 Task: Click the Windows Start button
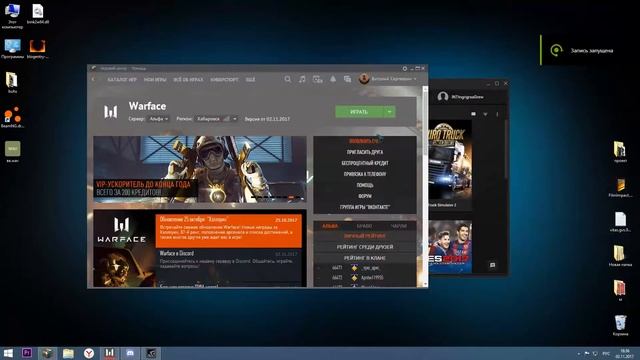8,353
